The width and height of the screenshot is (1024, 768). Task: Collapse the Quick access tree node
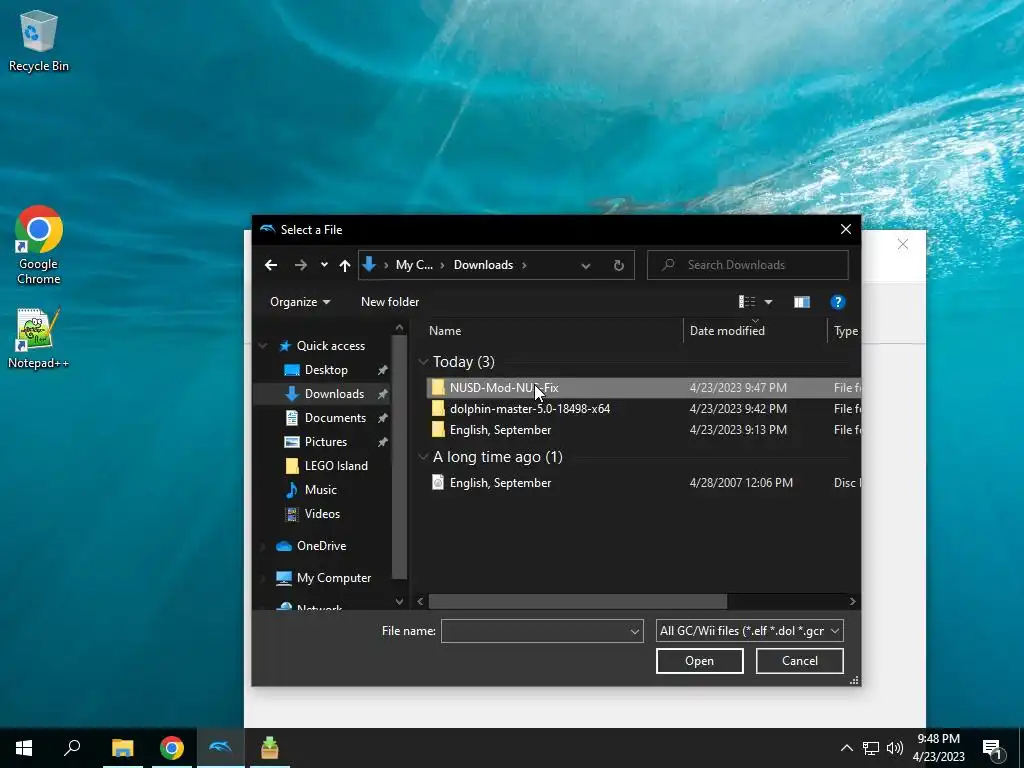[263, 346]
